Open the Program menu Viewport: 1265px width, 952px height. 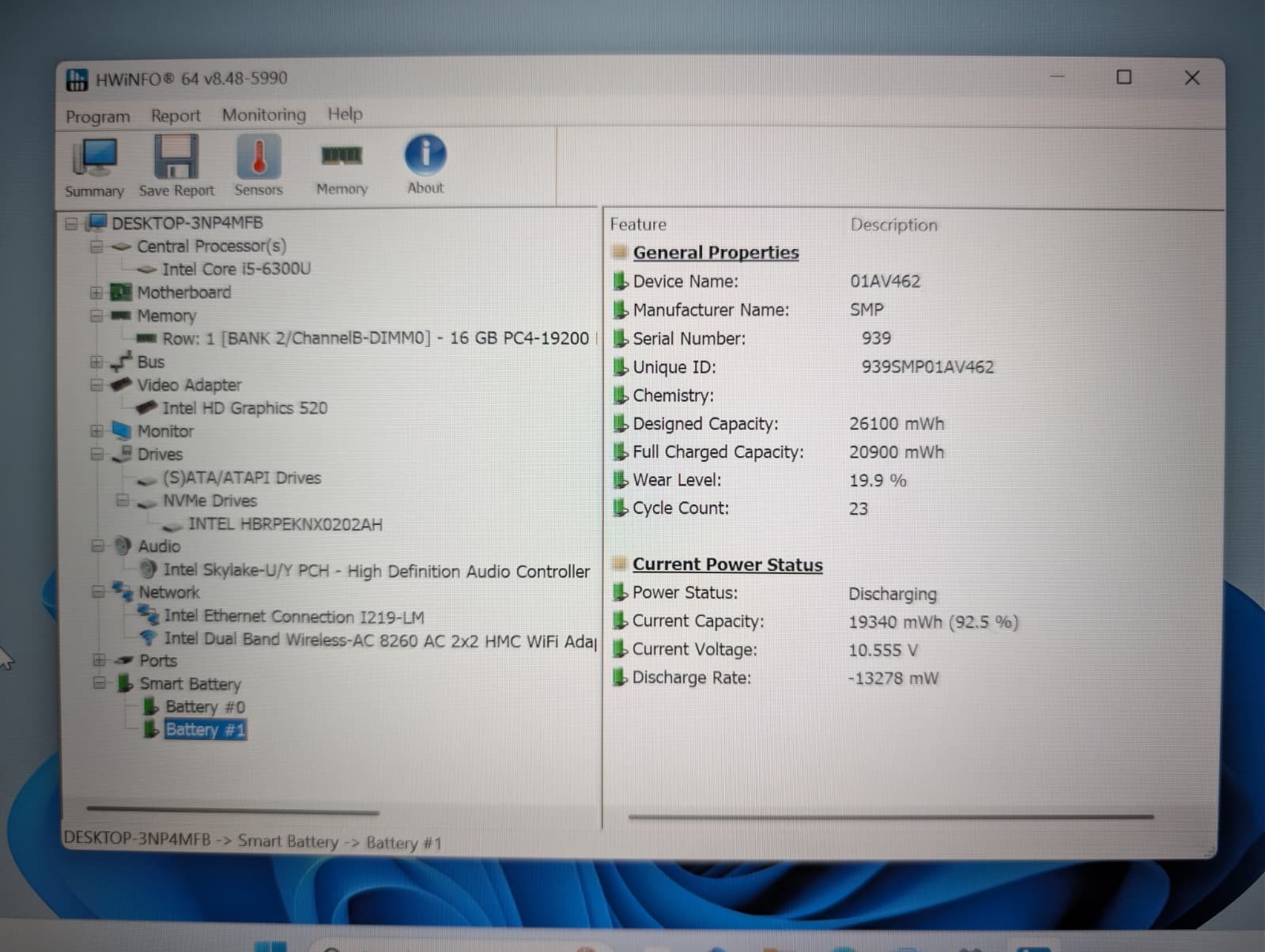click(x=98, y=116)
